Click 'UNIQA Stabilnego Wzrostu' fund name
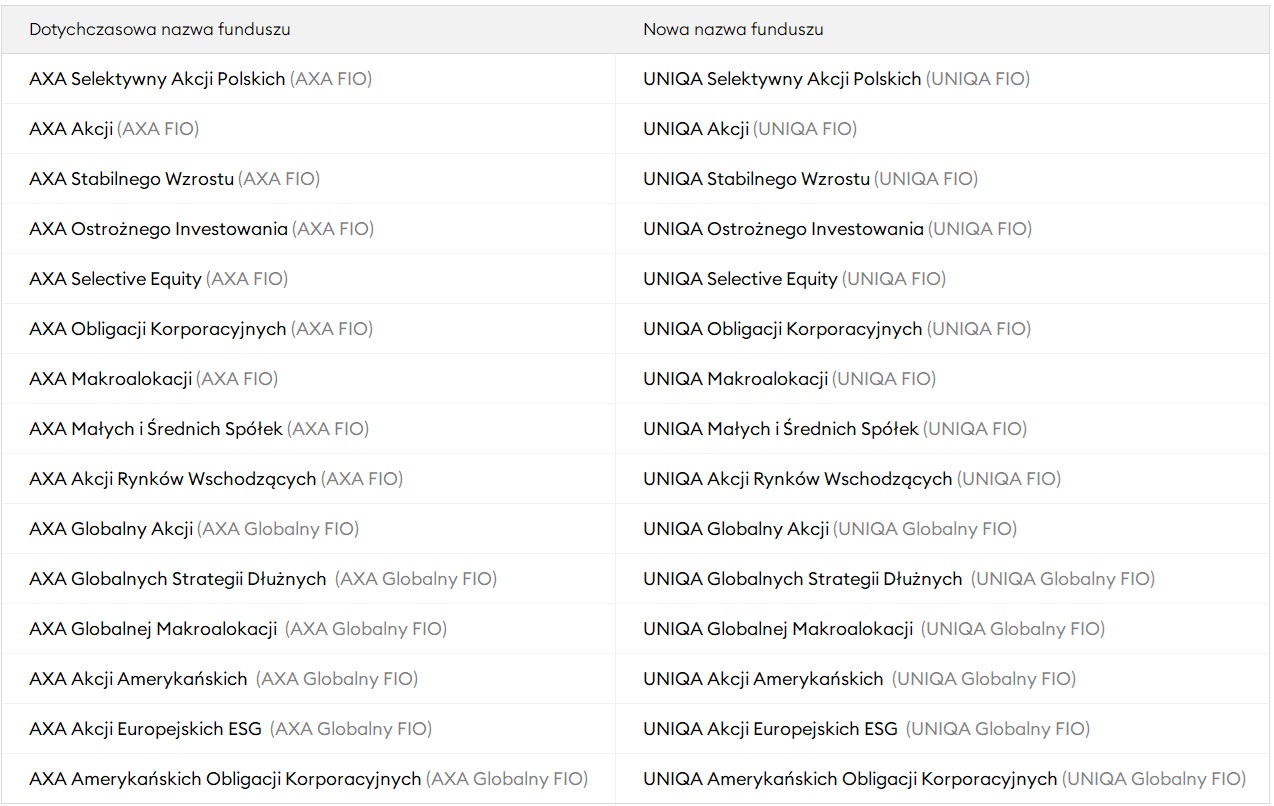1274x806 pixels. coord(757,179)
